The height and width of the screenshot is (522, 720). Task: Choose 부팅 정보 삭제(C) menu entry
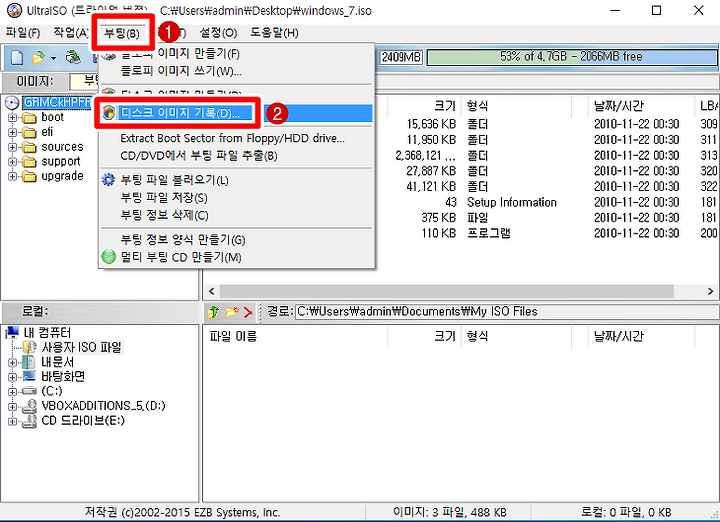237,215
